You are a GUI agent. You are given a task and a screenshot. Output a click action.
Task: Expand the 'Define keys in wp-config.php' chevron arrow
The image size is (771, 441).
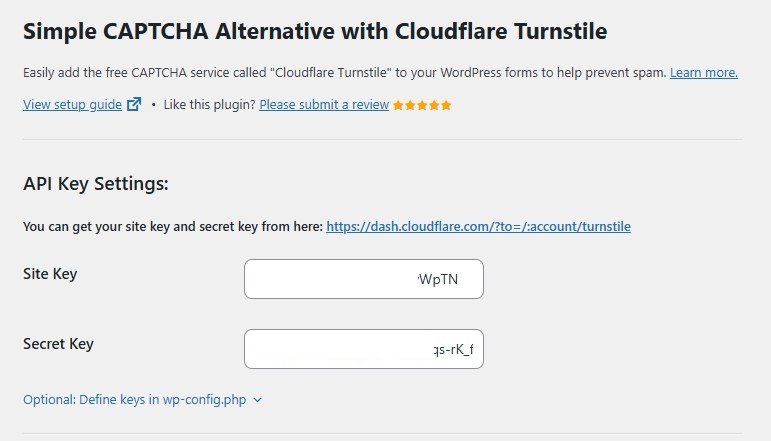(x=258, y=400)
